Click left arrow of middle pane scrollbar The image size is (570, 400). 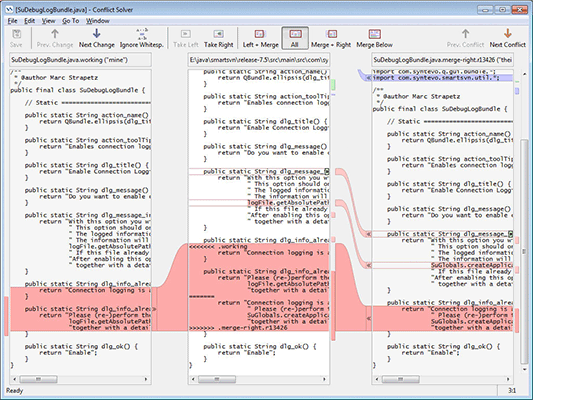tap(193, 379)
